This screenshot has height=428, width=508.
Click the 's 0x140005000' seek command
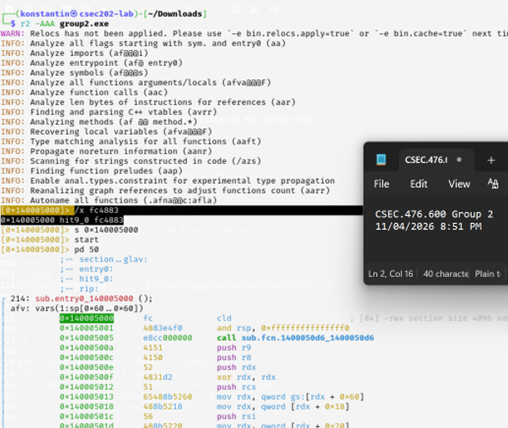[x=106, y=230]
